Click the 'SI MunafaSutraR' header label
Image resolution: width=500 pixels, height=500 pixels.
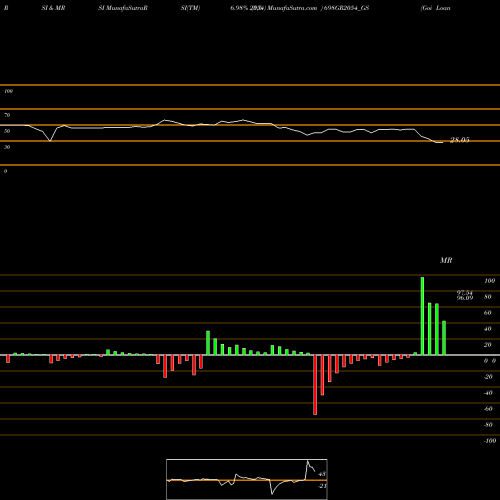[123, 8]
